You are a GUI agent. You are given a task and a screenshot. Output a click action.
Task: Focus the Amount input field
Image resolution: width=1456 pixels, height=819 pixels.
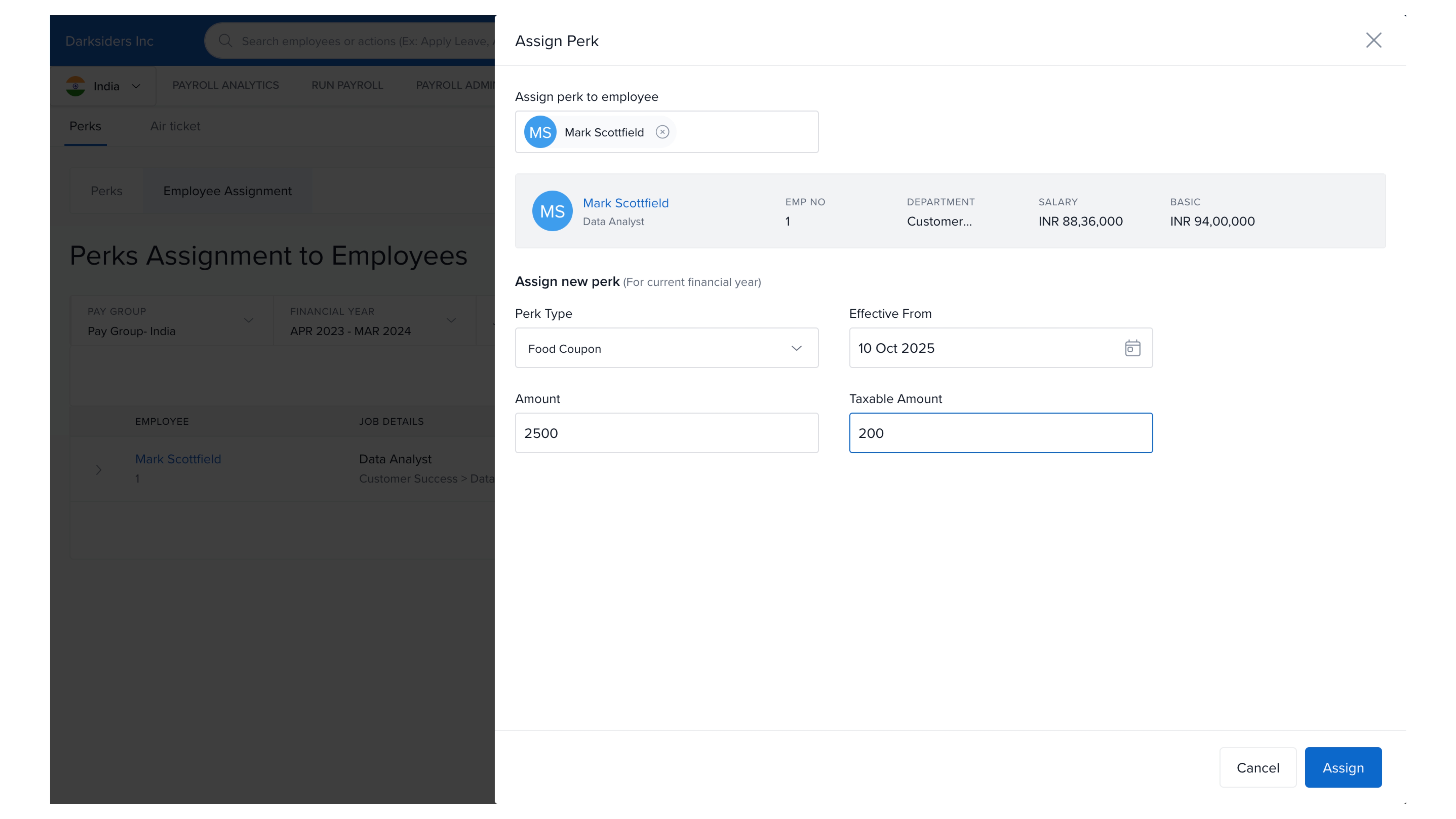tap(666, 433)
